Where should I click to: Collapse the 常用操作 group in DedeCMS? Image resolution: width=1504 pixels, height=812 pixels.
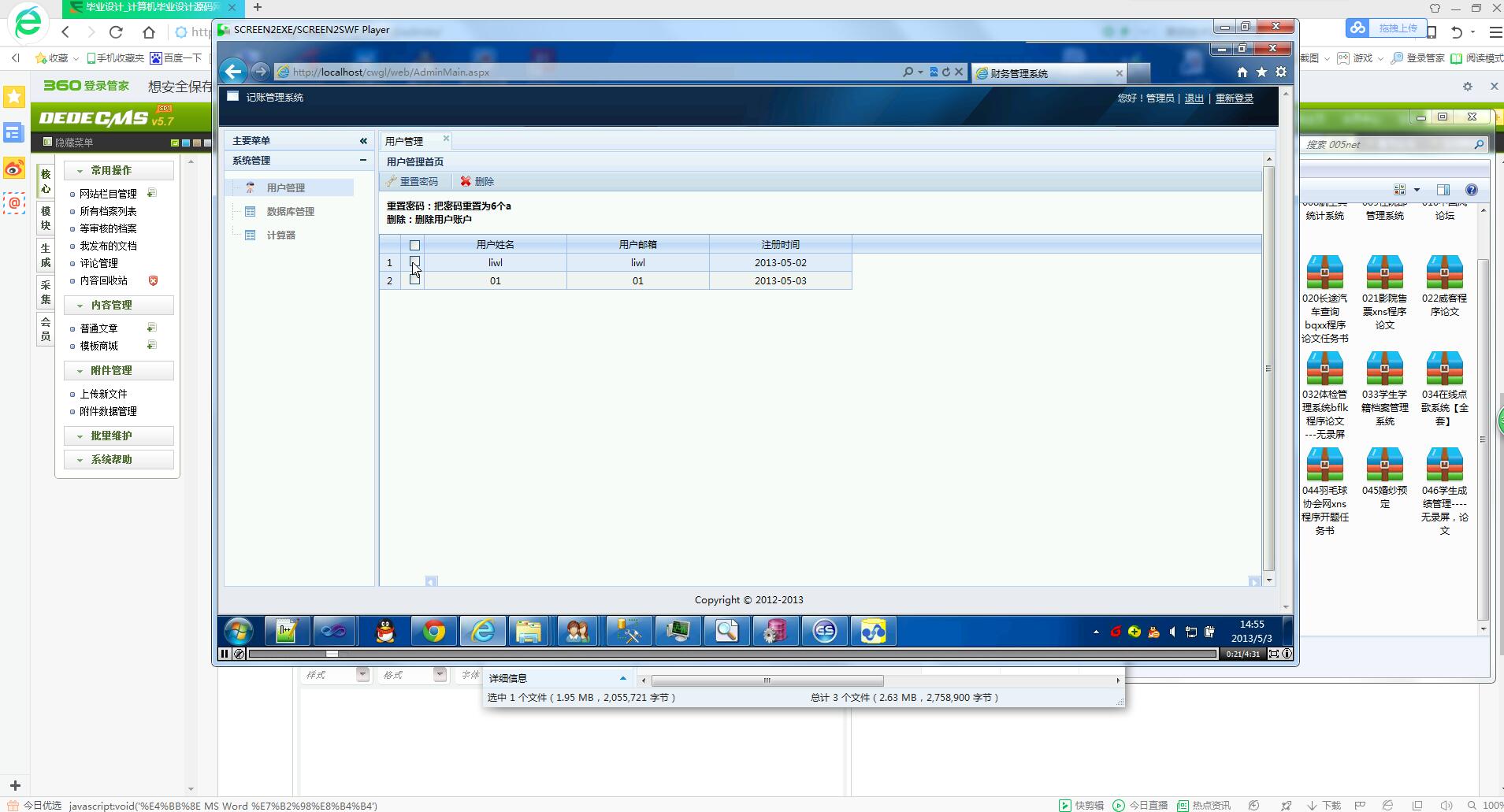(80, 171)
